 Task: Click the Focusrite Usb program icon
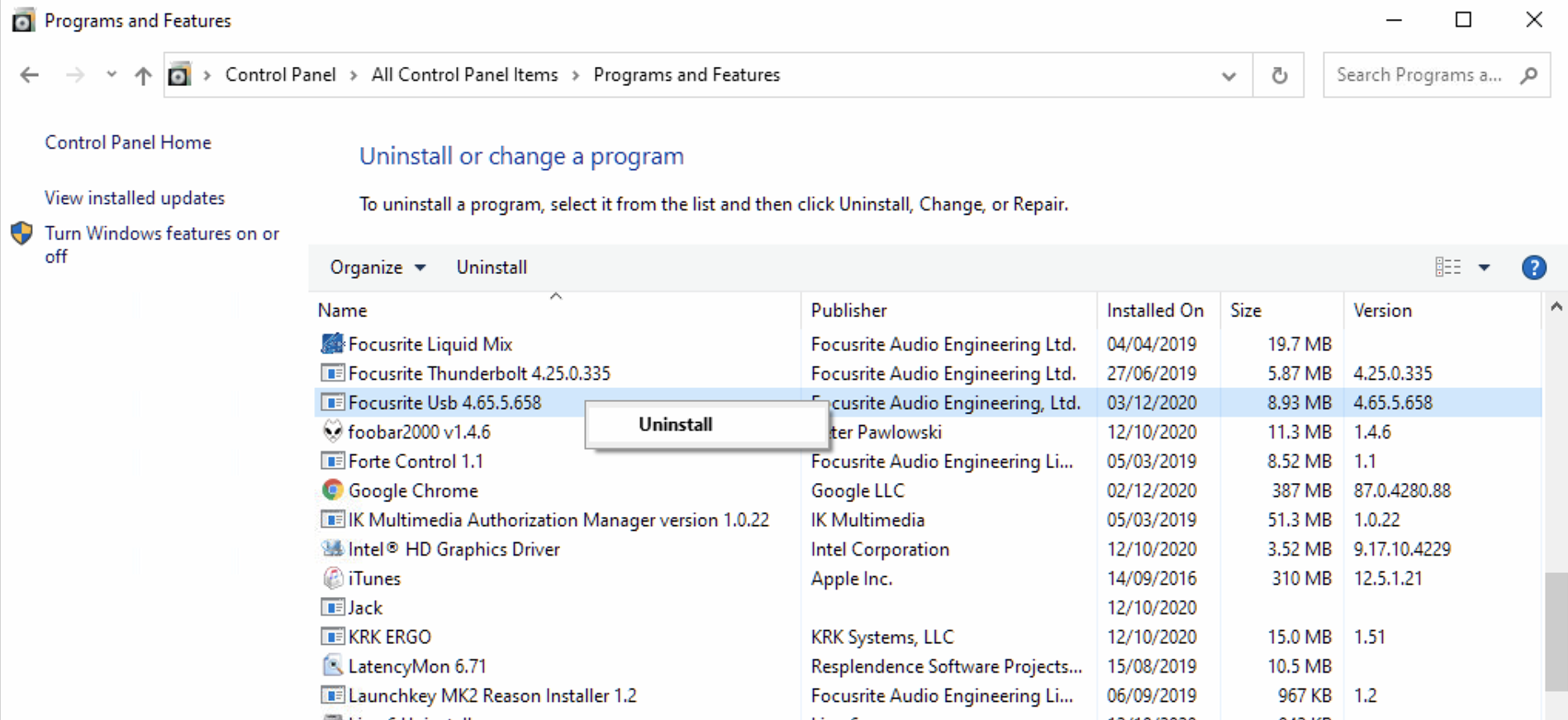[332, 402]
